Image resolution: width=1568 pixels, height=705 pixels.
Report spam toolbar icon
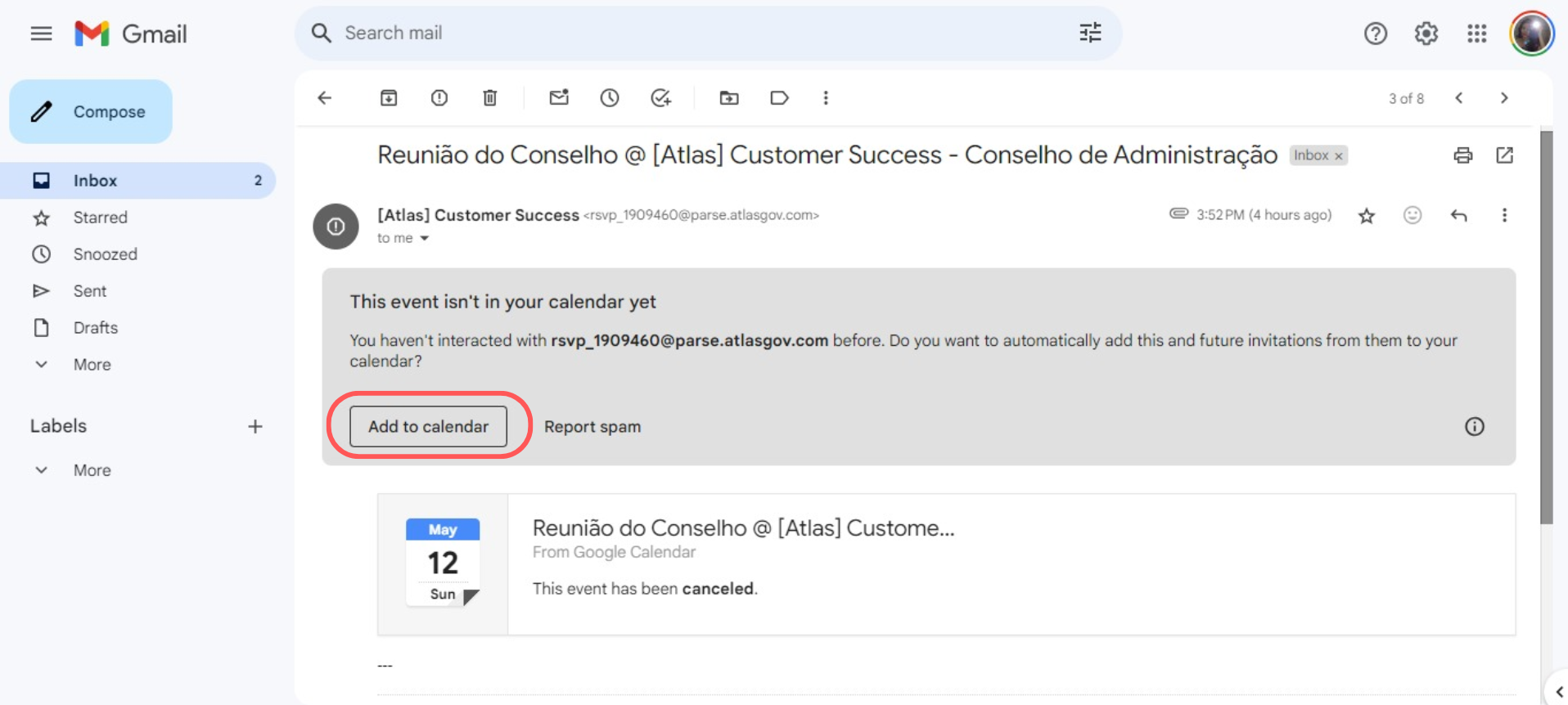[439, 98]
